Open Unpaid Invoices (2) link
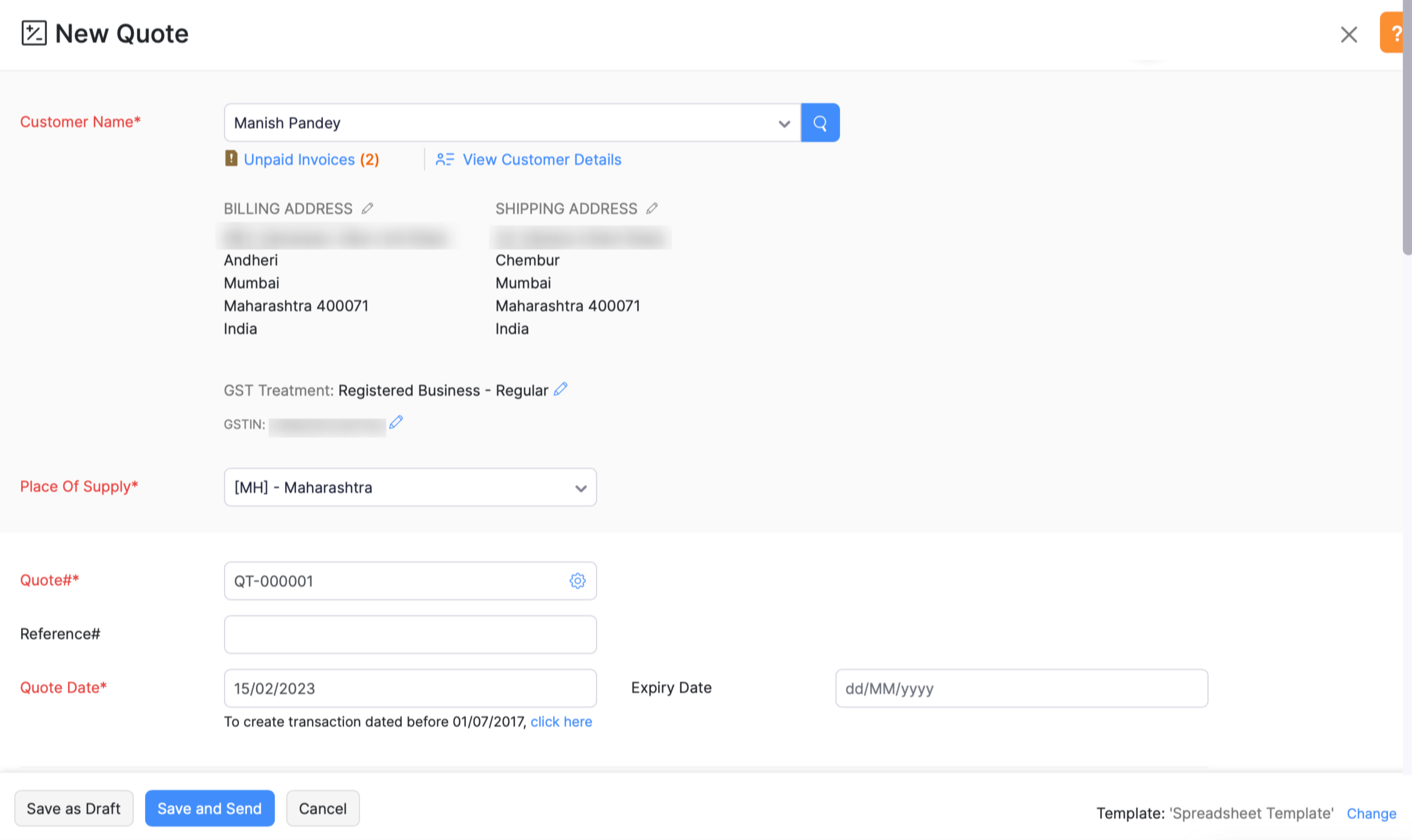The image size is (1412, 840). click(x=311, y=159)
